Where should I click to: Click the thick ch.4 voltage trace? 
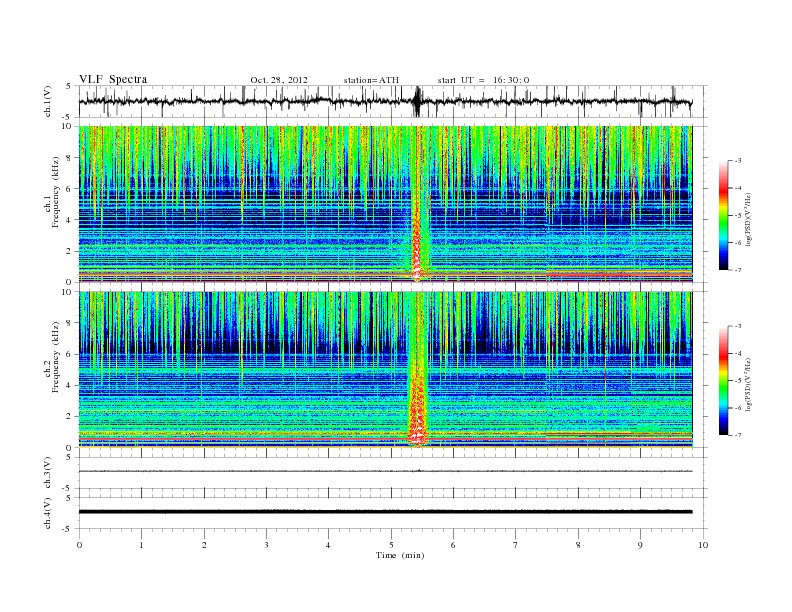point(385,512)
